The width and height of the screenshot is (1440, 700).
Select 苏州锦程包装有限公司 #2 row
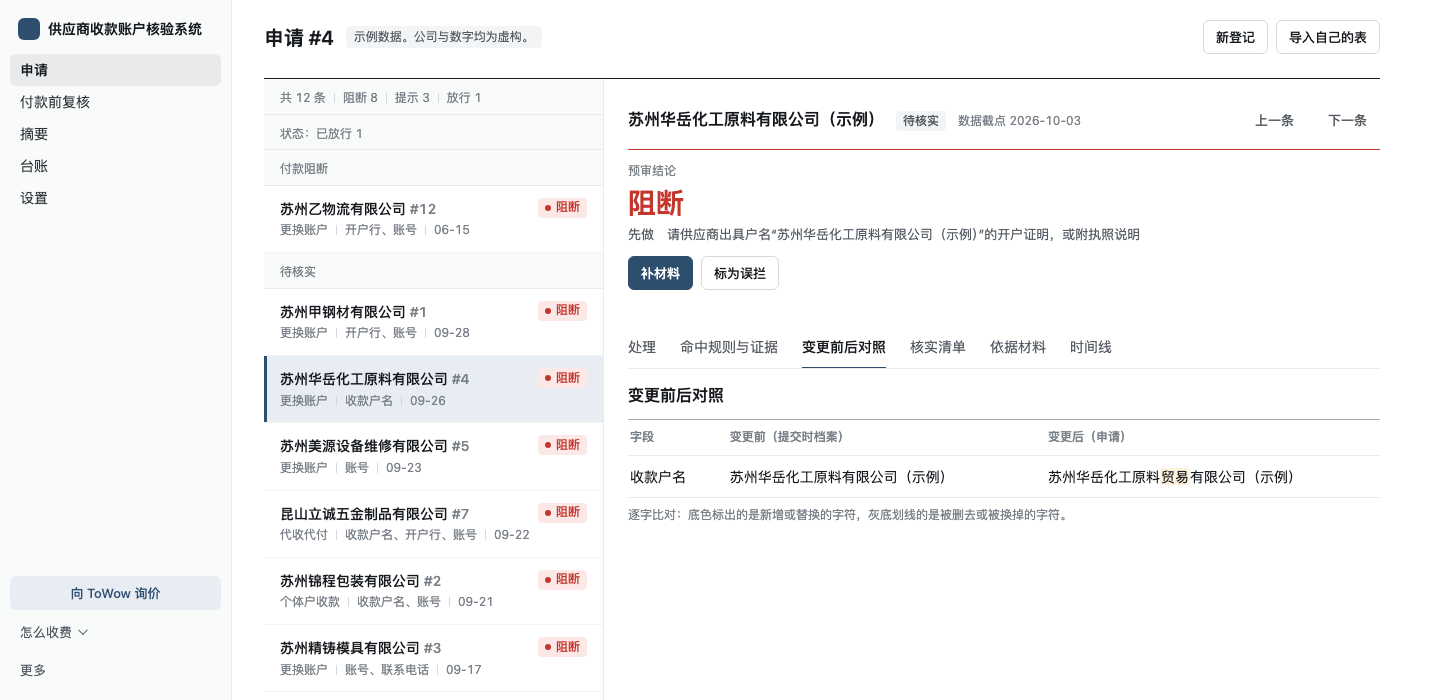click(x=433, y=591)
